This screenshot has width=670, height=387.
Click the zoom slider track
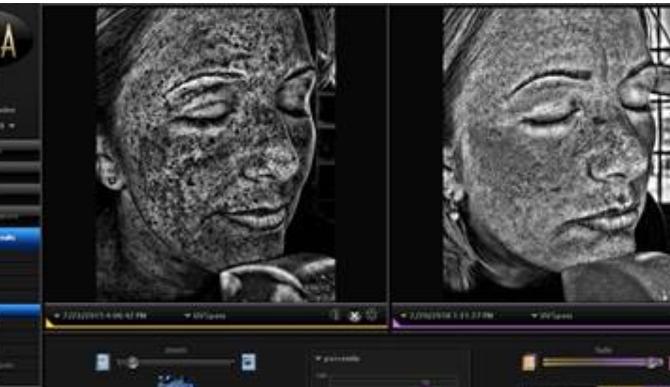(186, 363)
